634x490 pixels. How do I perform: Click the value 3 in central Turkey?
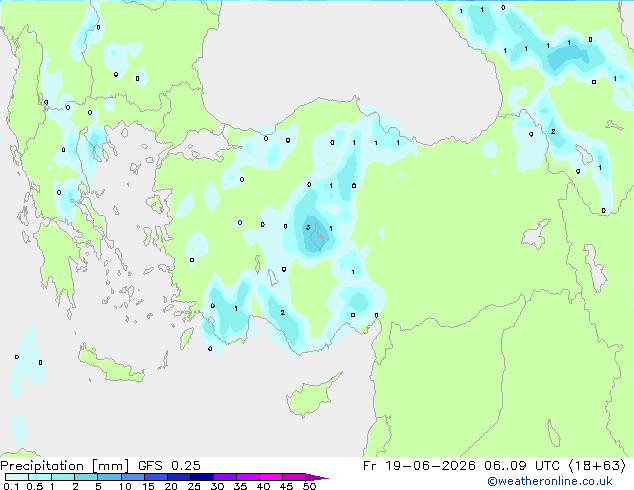pyautogui.click(x=308, y=227)
